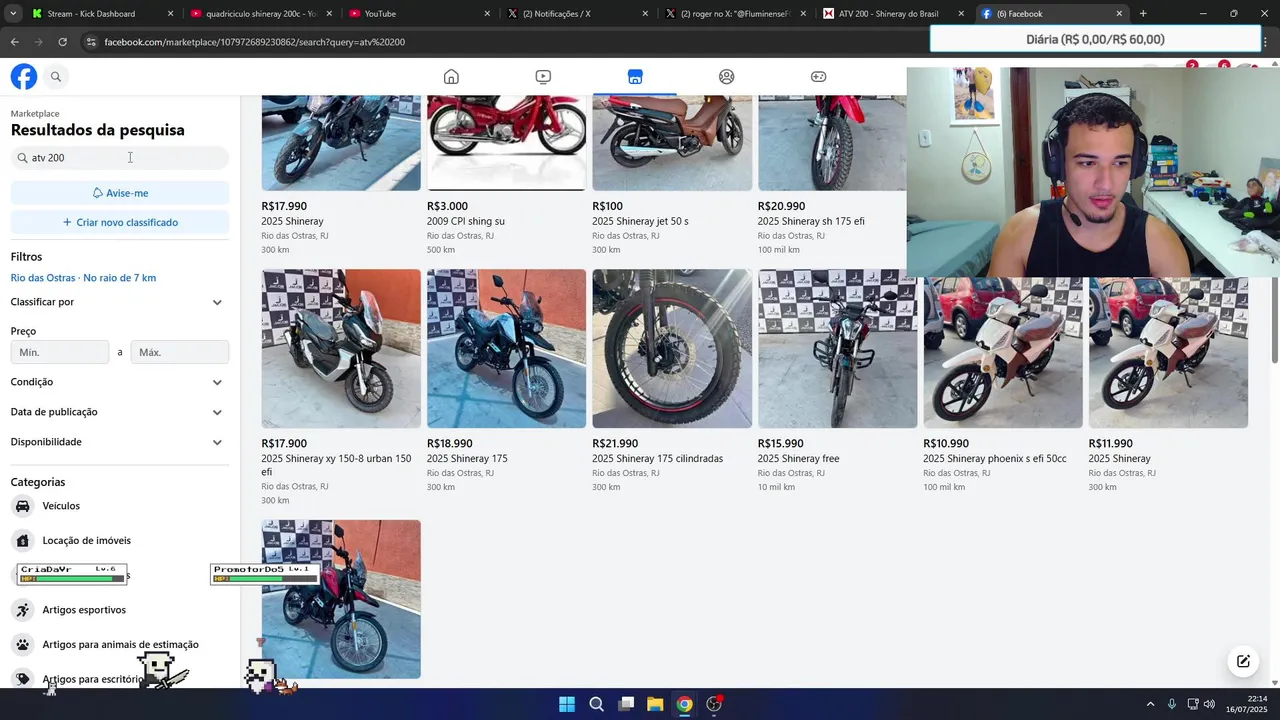This screenshot has height=720, width=1280.
Task: Open Windows taskbar search
Action: tap(596, 704)
